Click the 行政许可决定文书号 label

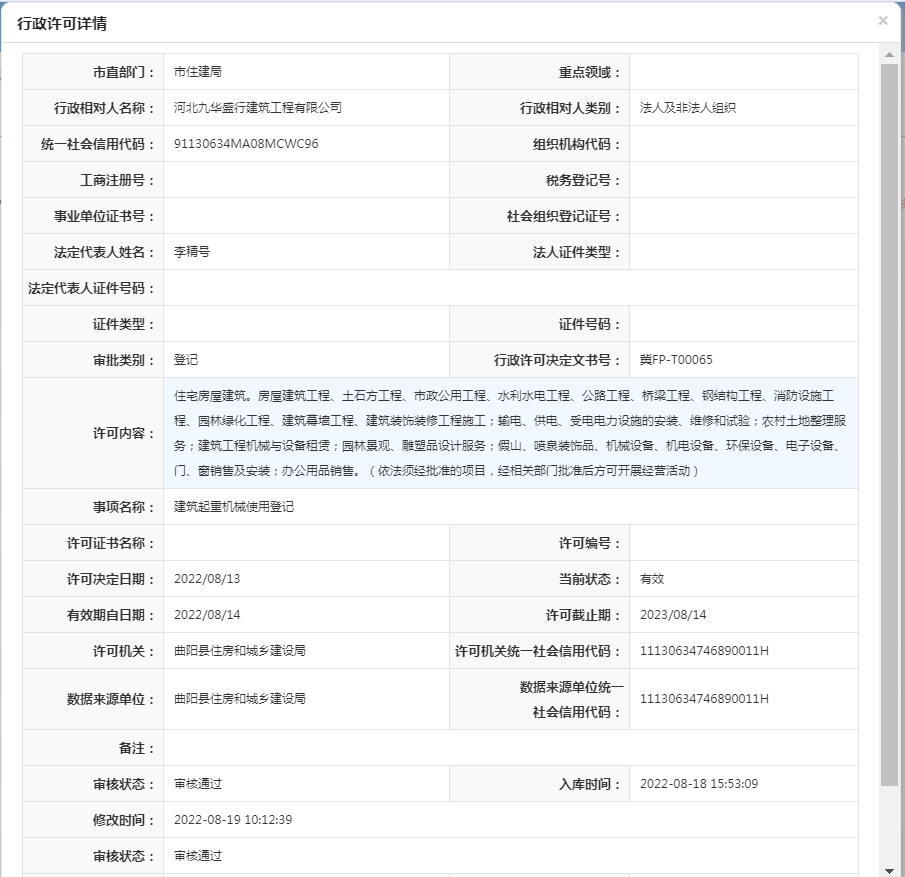pyautogui.click(x=557, y=360)
